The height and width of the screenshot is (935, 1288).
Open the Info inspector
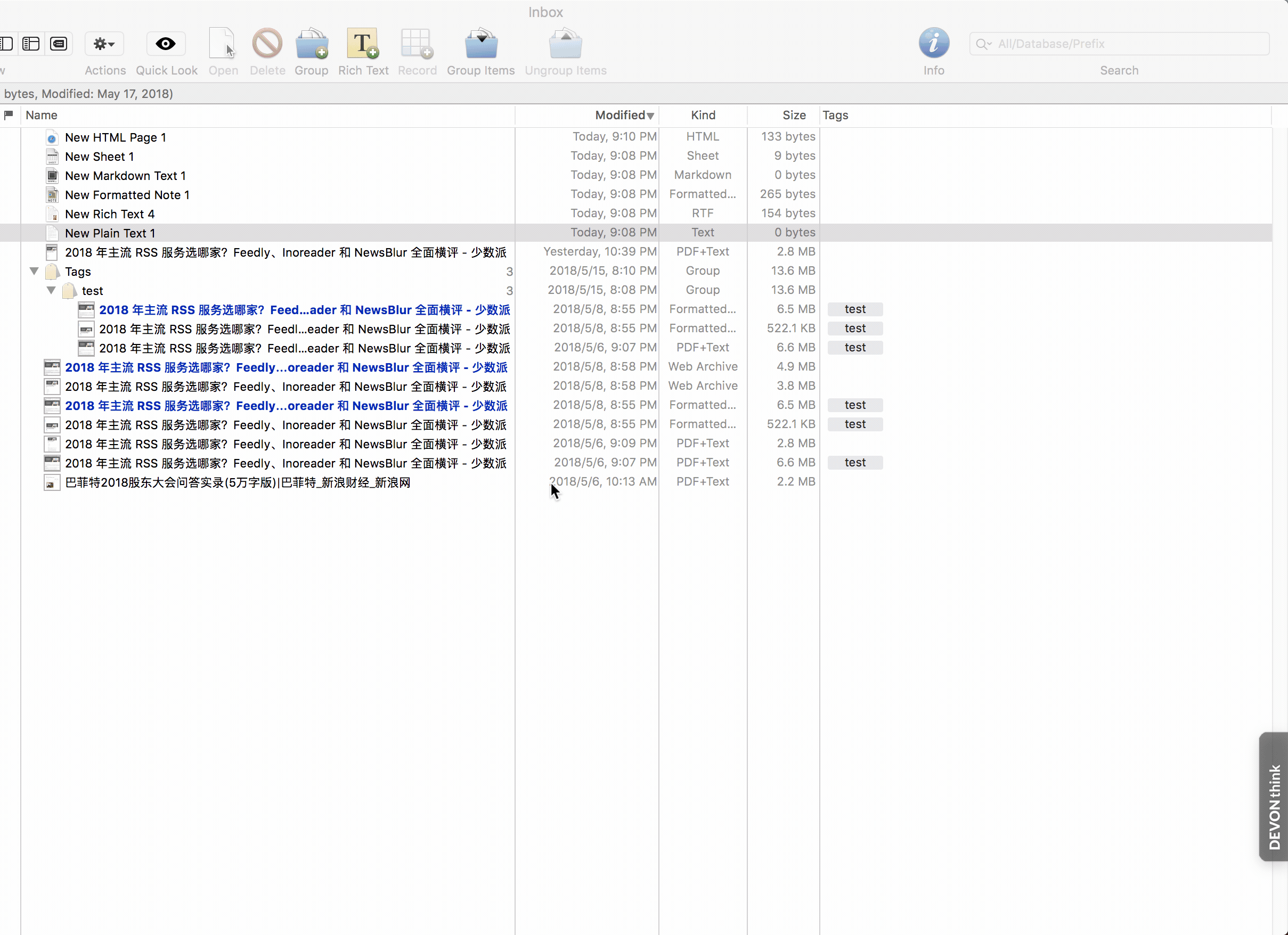[x=934, y=44]
